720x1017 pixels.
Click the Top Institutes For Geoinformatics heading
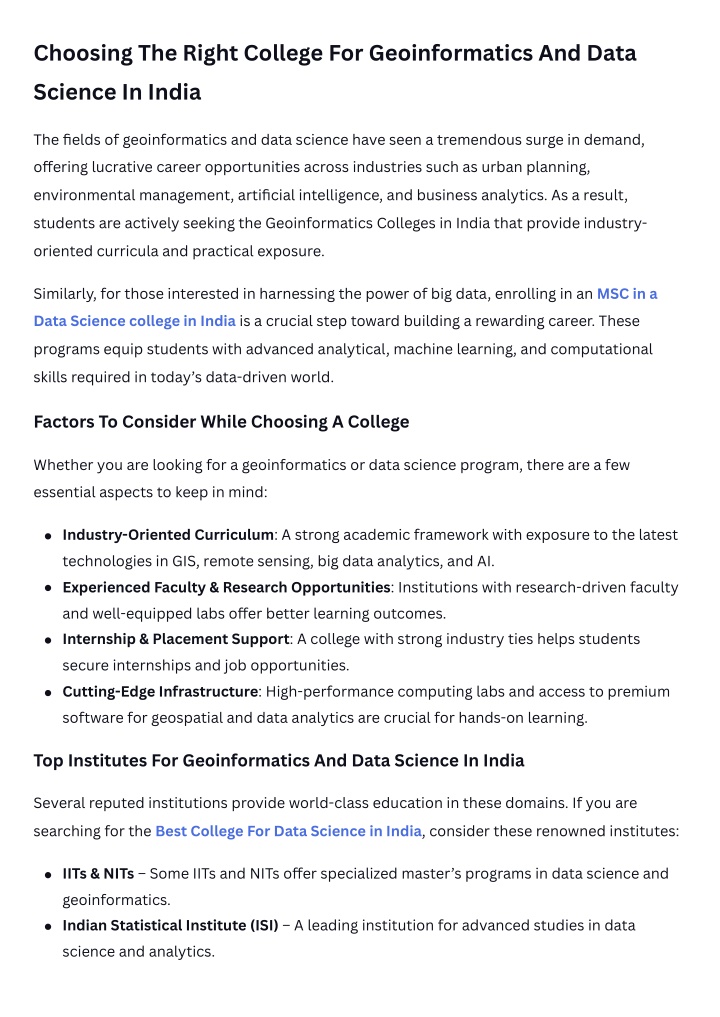279,760
